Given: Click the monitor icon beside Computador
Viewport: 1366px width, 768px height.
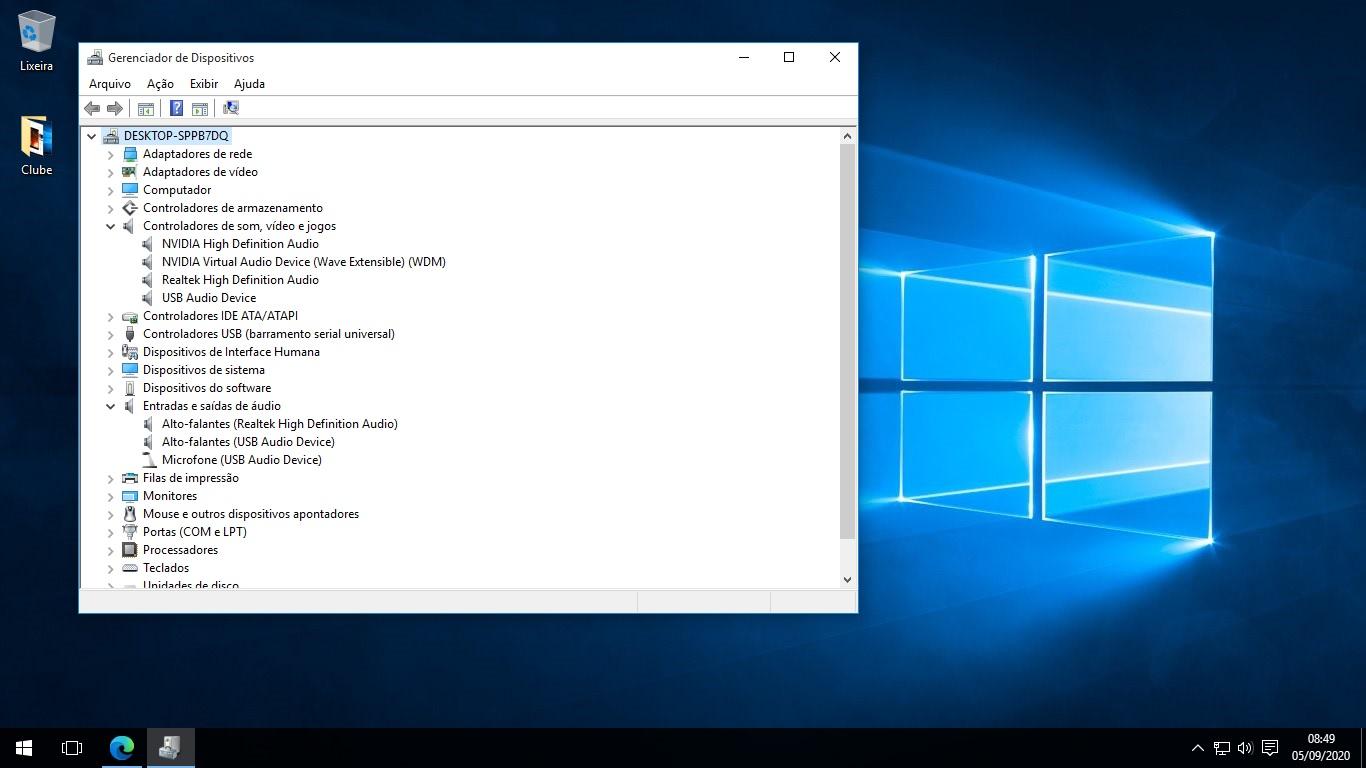Looking at the screenshot, I should [x=130, y=190].
